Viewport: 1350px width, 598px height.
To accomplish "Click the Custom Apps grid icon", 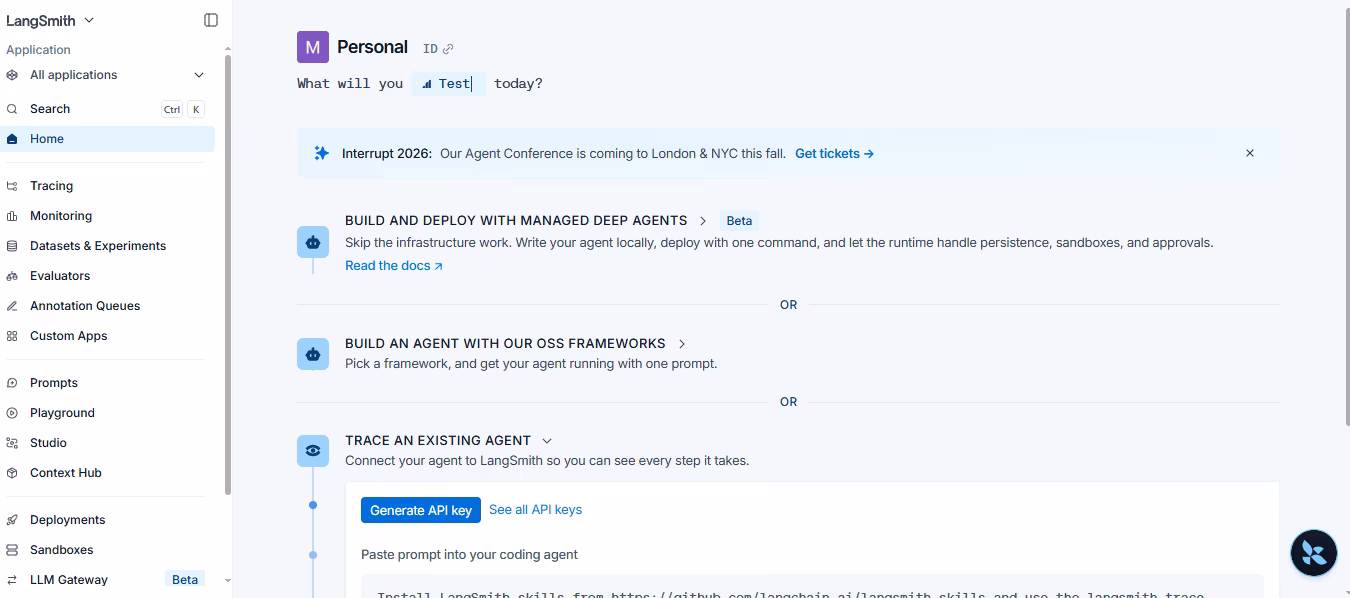I will click(12, 336).
